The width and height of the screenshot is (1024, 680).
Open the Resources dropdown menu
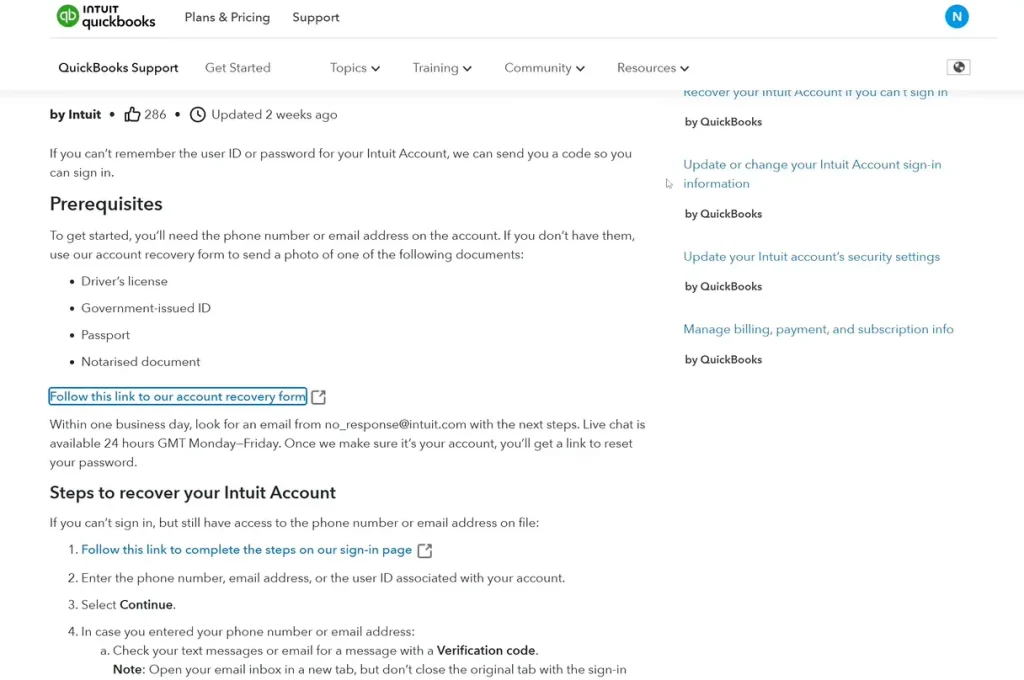click(x=652, y=68)
